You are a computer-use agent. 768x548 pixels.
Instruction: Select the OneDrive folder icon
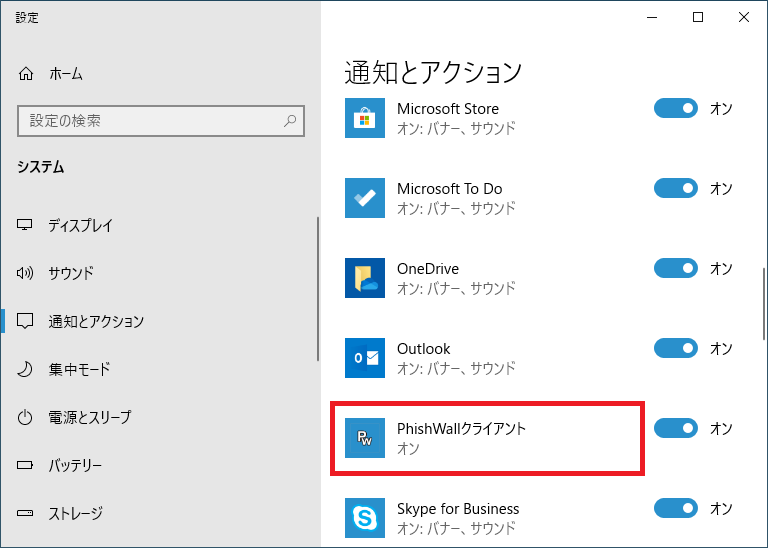(x=364, y=278)
